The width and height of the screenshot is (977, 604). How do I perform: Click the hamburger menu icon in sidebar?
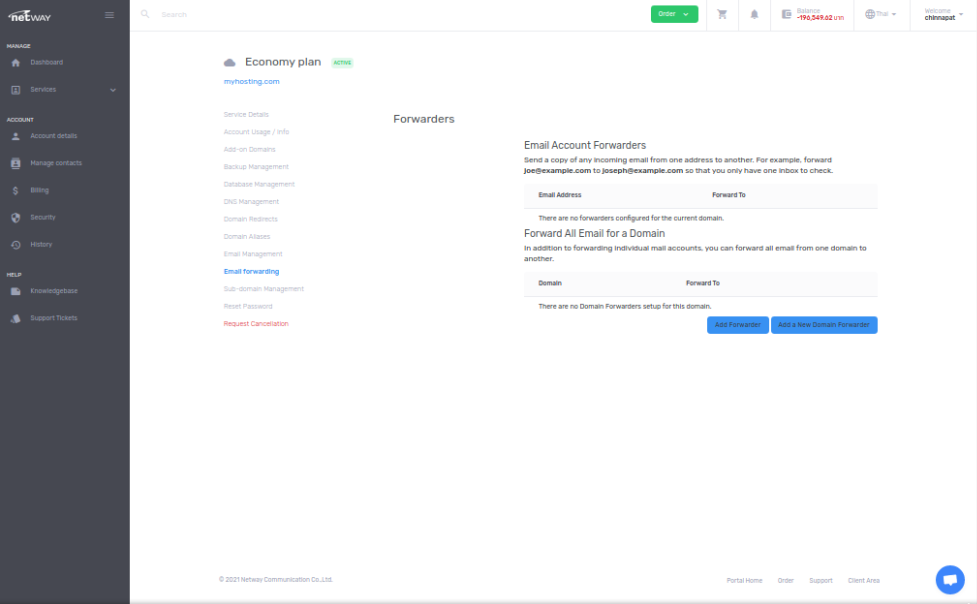[109, 15]
